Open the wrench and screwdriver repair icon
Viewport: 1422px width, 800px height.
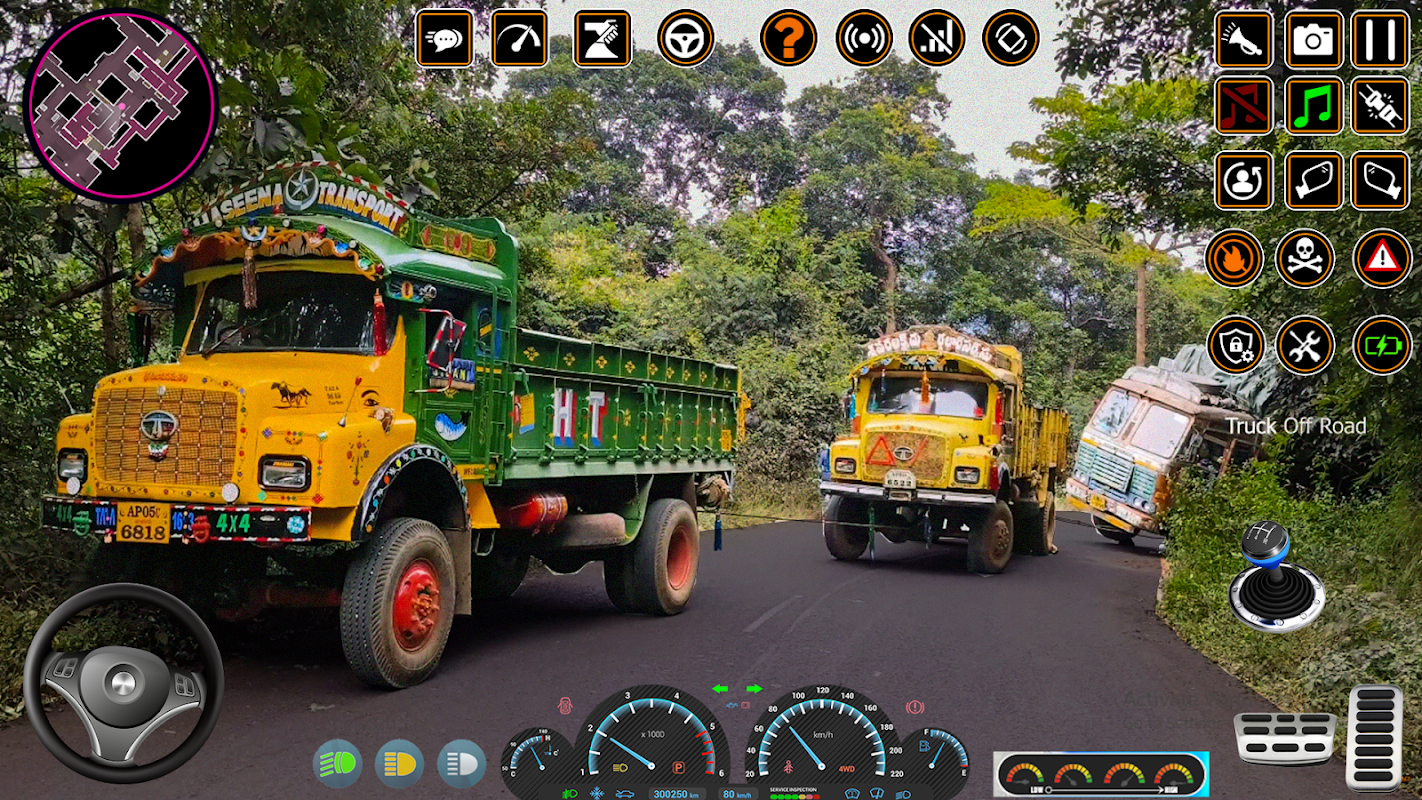[x=1304, y=346]
